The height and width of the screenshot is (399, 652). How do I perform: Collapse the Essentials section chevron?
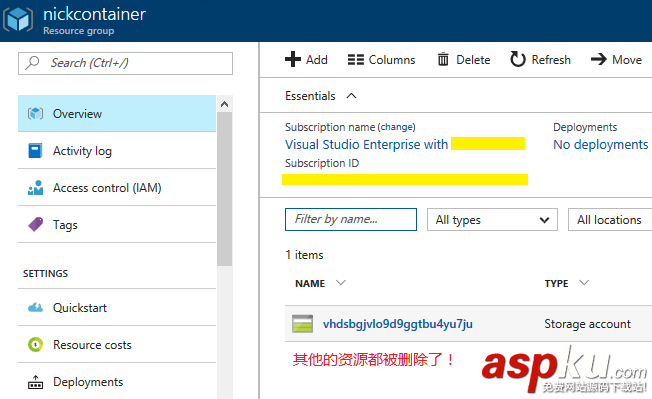[x=351, y=96]
